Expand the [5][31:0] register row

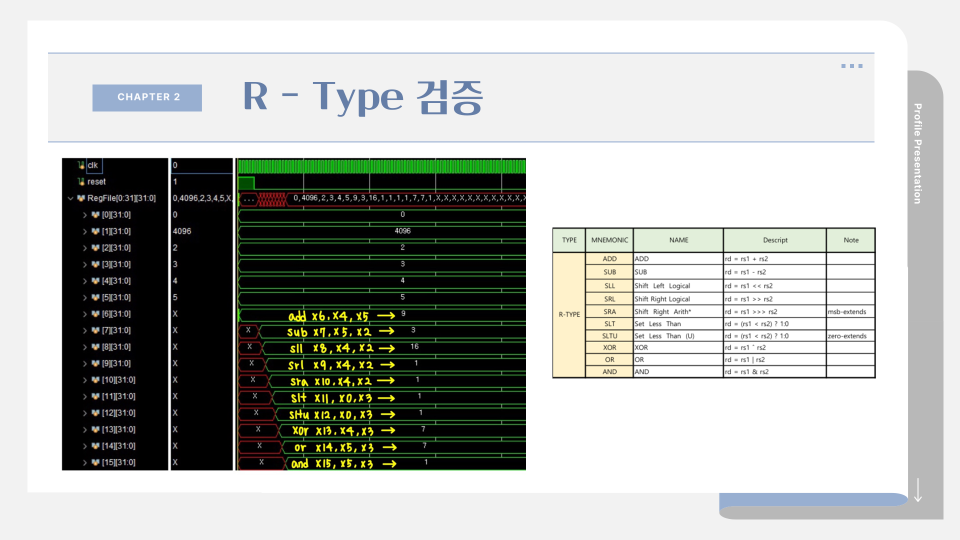84,298
